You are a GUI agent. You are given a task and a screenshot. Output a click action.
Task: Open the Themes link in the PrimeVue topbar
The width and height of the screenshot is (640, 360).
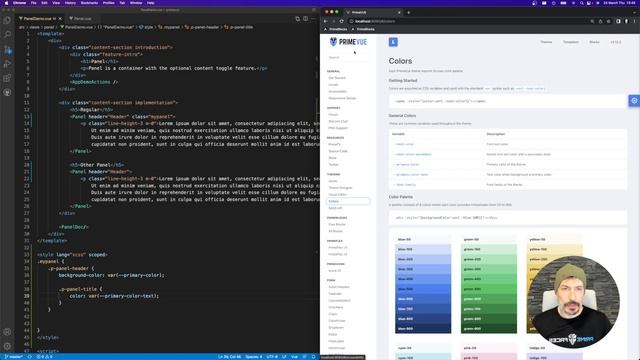click(546, 42)
